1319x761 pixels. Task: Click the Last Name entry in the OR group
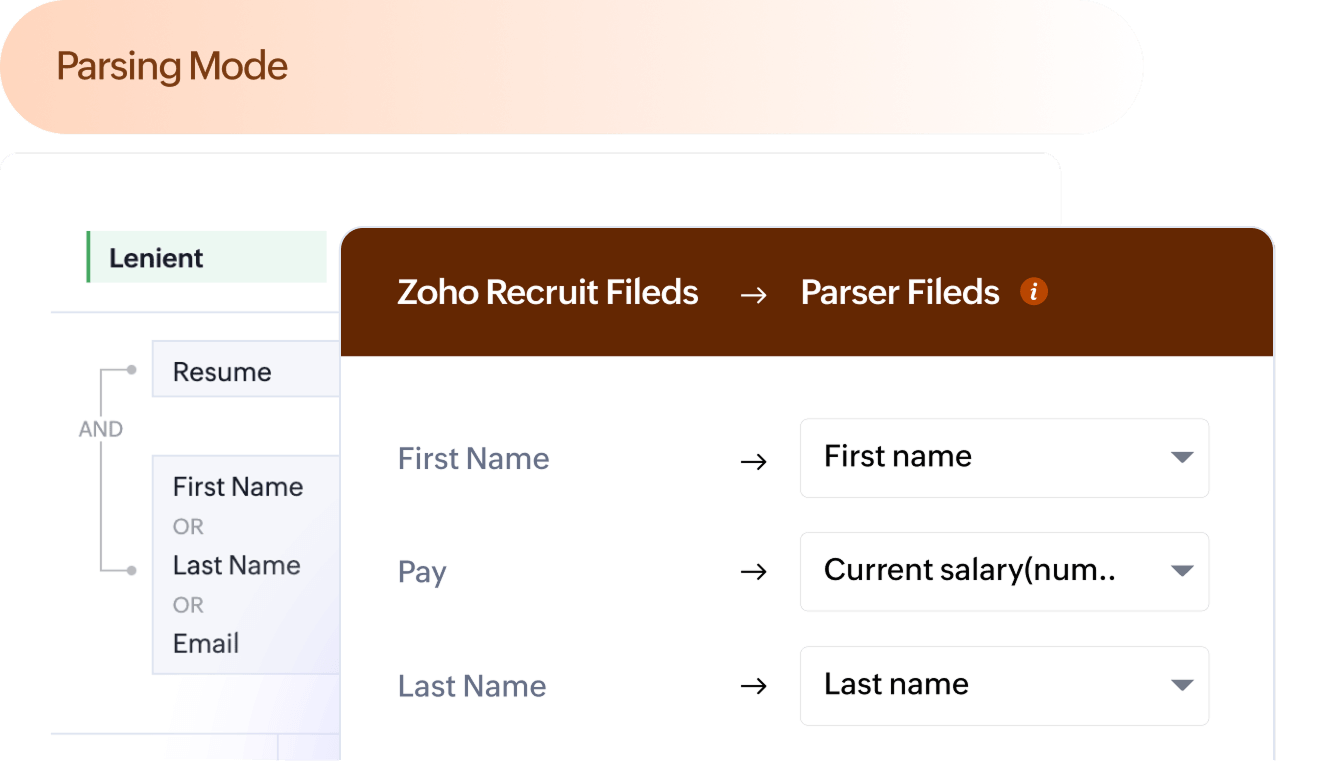click(x=236, y=565)
